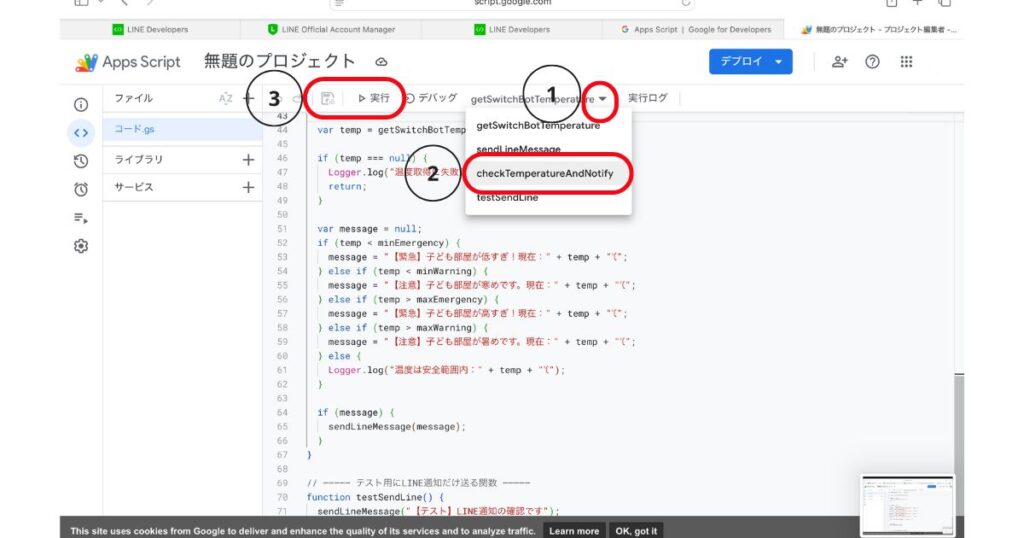The image size is (1024, 538).
Task: Open the Triggers alarm clock icon
Action: point(81,189)
